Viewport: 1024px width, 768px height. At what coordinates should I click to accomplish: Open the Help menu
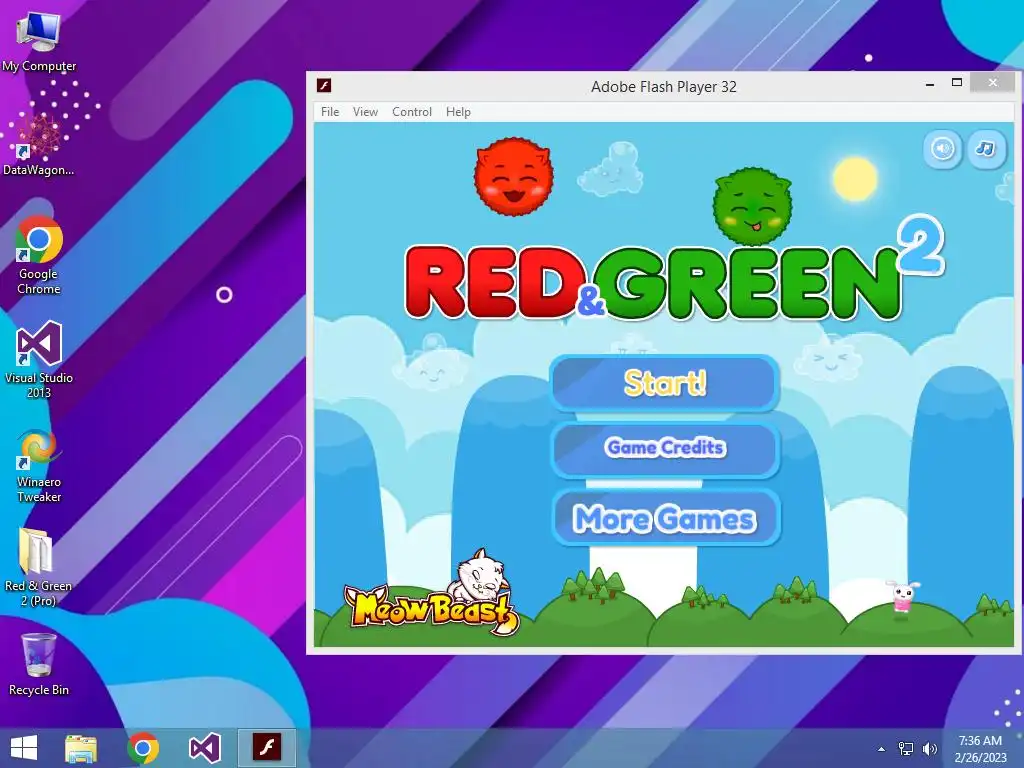click(458, 112)
